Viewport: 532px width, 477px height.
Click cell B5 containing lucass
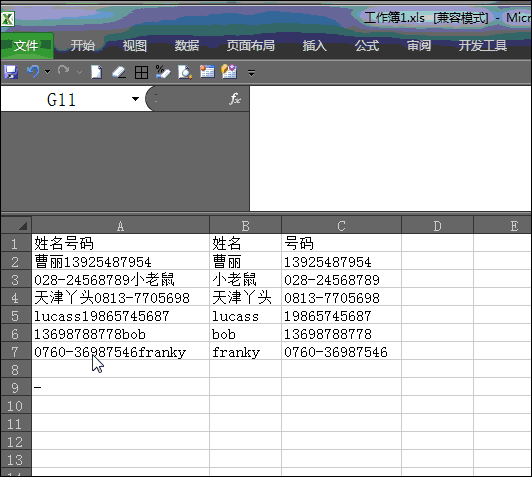click(x=245, y=316)
